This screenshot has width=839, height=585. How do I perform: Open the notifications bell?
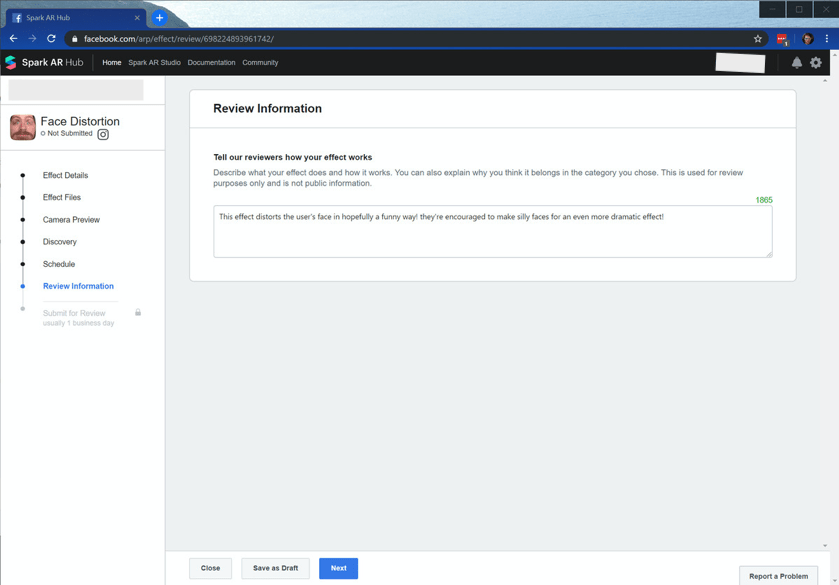pos(797,63)
